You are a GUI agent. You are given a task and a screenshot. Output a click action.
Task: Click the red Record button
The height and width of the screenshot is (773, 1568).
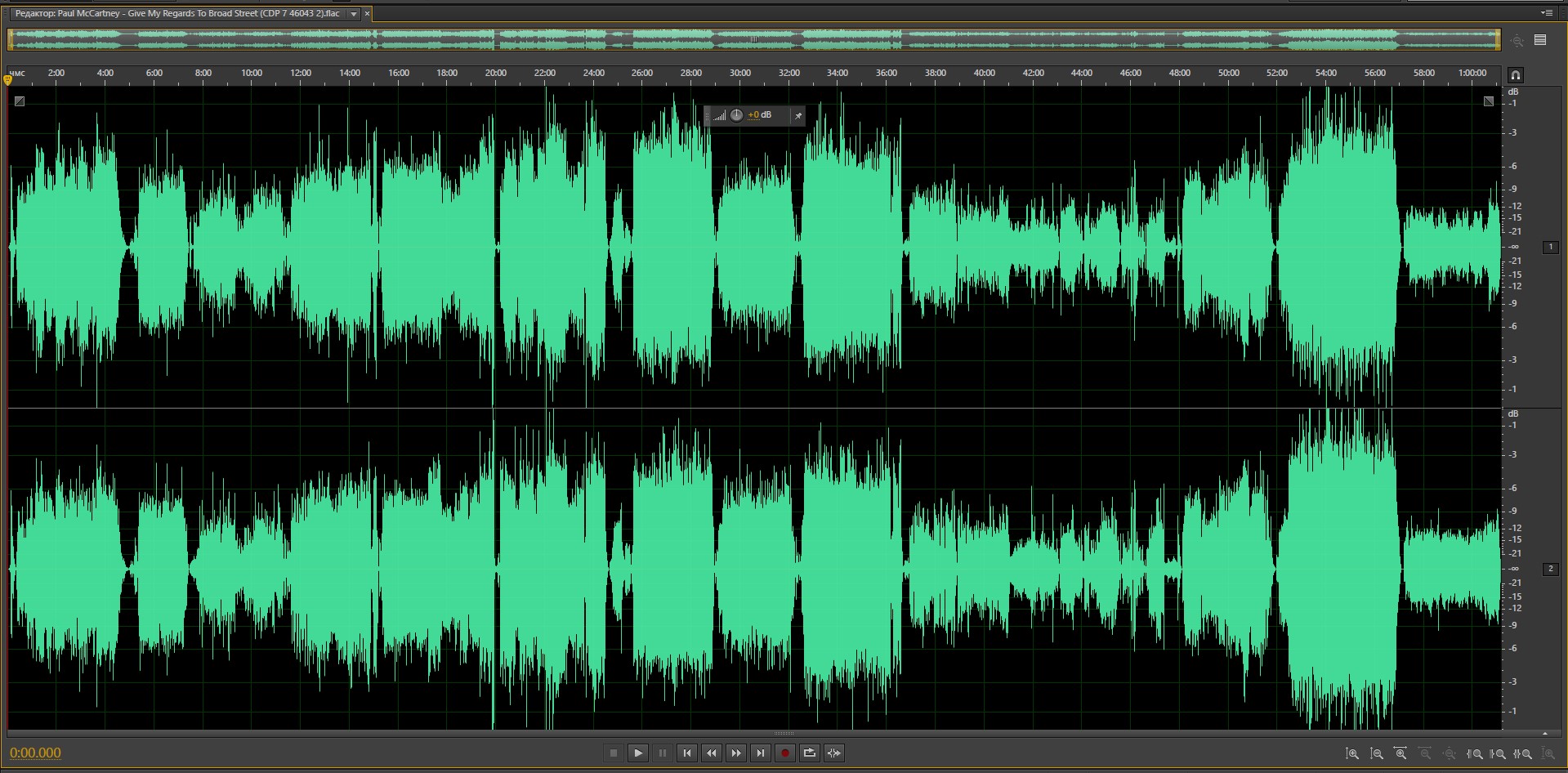785,753
